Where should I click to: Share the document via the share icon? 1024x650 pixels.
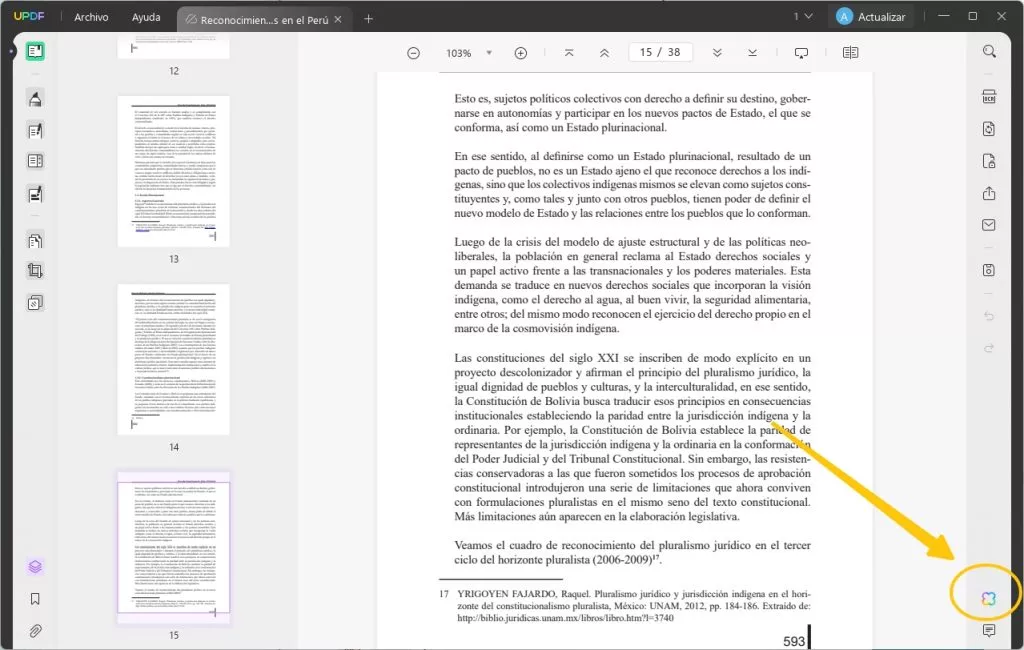(x=989, y=193)
